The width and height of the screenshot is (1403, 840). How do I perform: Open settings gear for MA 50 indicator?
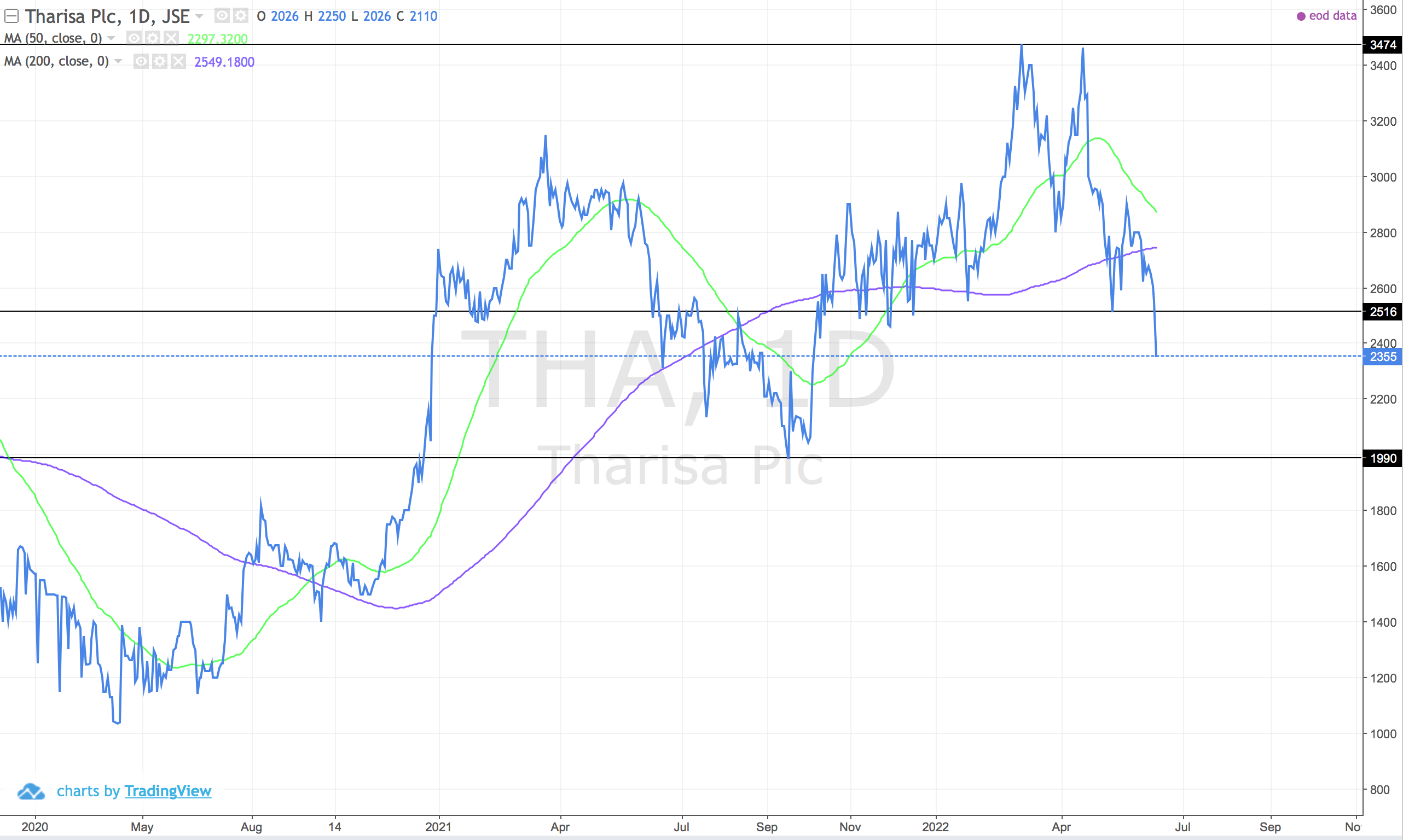click(x=152, y=38)
